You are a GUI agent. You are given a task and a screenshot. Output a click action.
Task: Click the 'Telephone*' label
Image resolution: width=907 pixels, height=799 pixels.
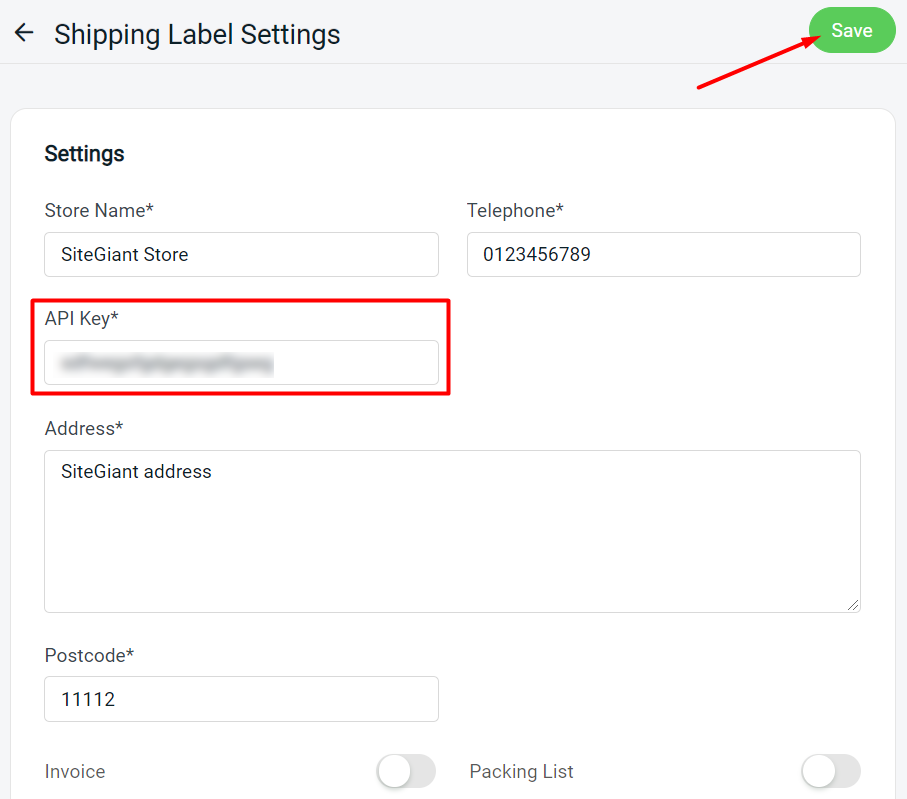coord(515,211)
